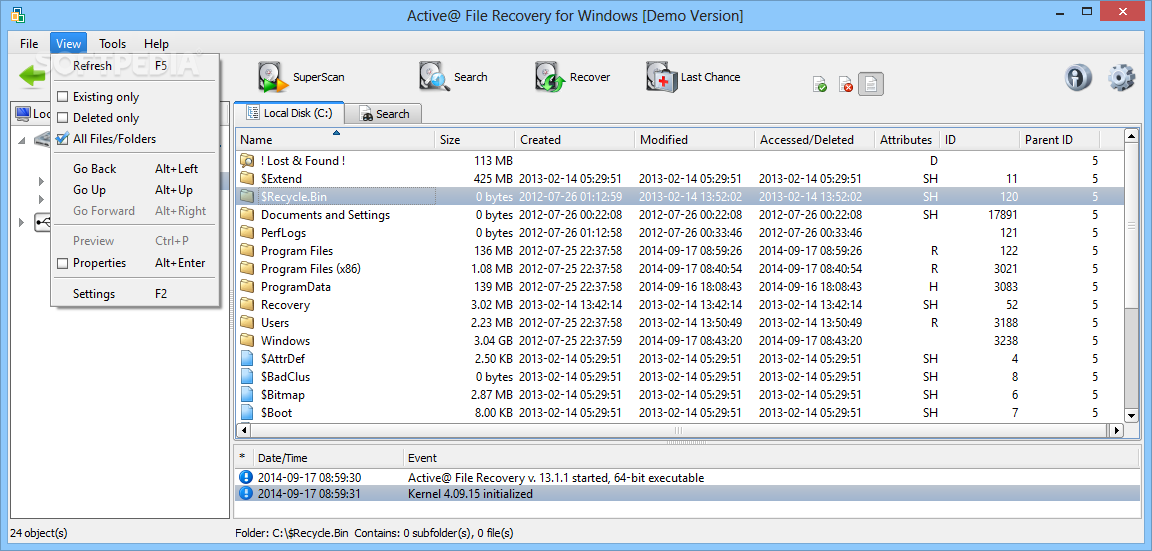
Task: Click the $Extend folder icon
Action: pyautogui.click(x=247, y=179)
